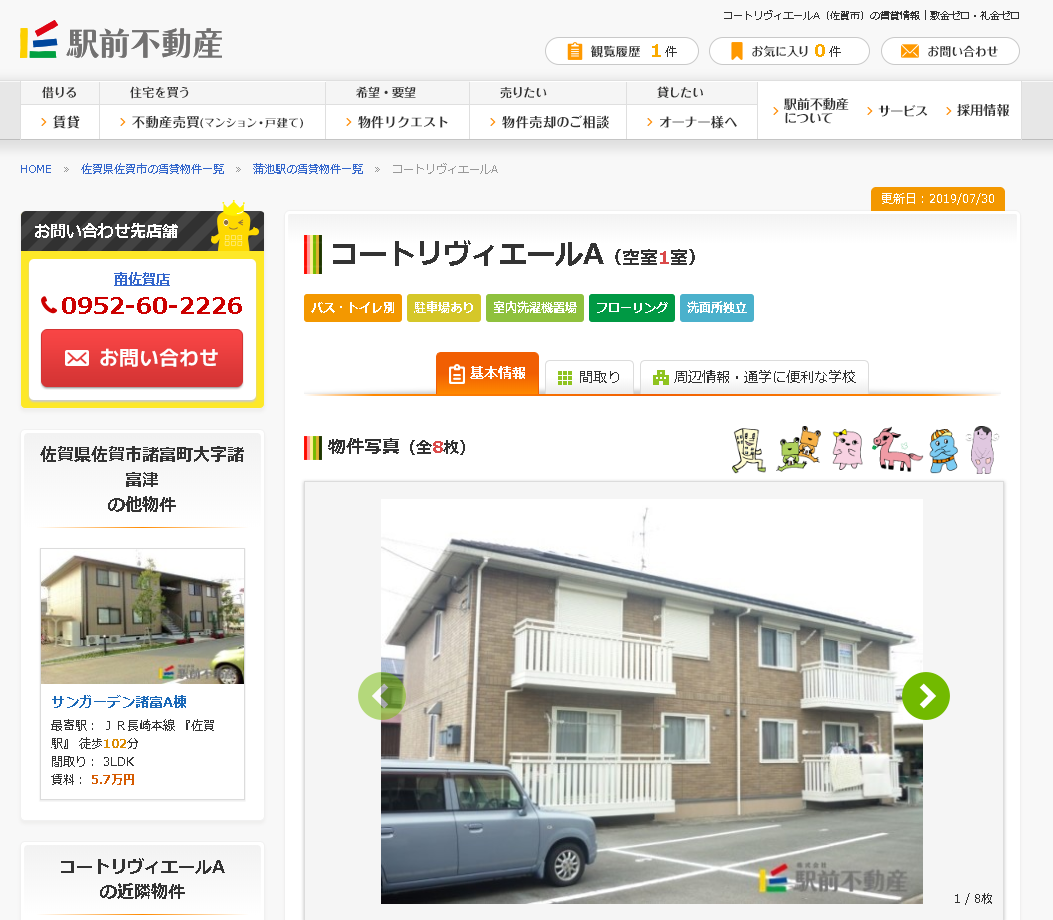Open 賃貸 menu item
Screen dimensions: 1053x920
[60, 122]
